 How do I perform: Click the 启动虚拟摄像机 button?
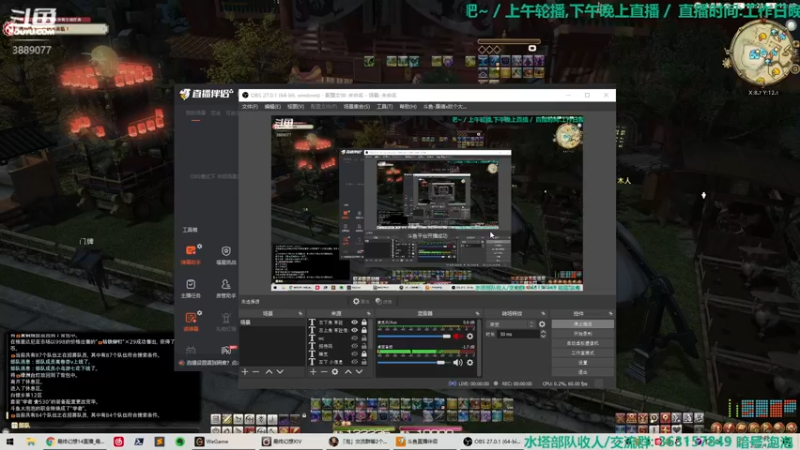point(583,343)
